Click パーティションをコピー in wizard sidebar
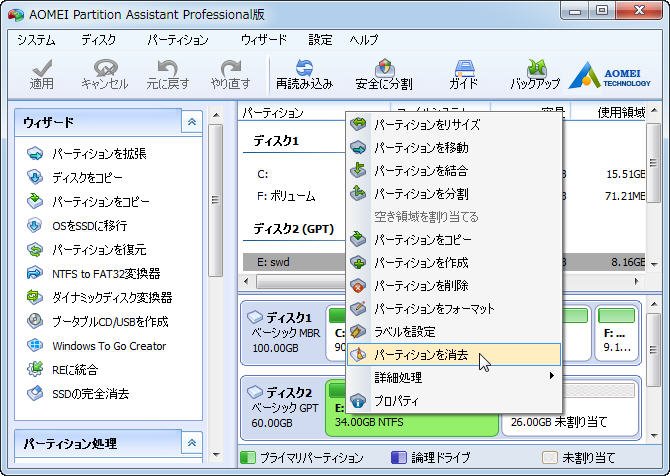This screenshot has height=476, width=670. click(101, 201)
